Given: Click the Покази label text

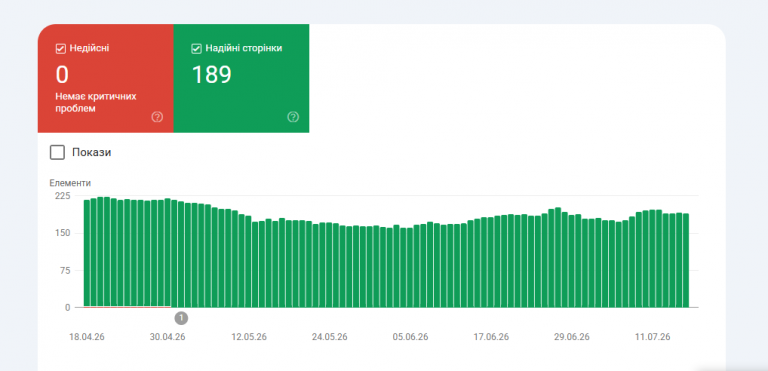Looking at the screenshot, I should [x=92, y=152].
